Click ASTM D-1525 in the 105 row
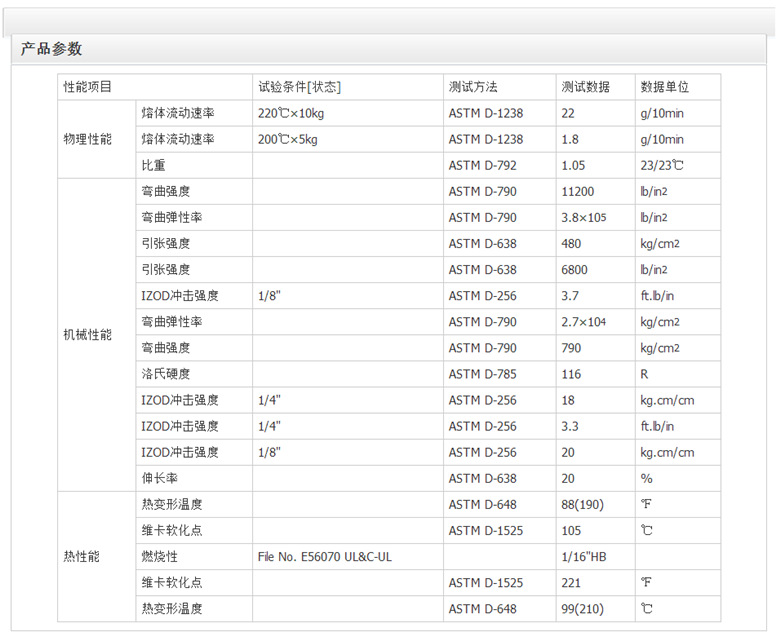The image size is (780, 636). pos(499,531)
